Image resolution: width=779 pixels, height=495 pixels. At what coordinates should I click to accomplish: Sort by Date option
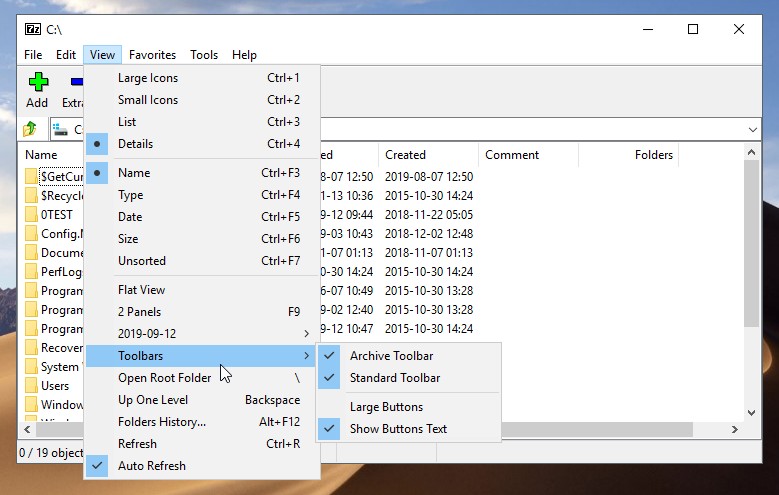click(x=201, y=217)
